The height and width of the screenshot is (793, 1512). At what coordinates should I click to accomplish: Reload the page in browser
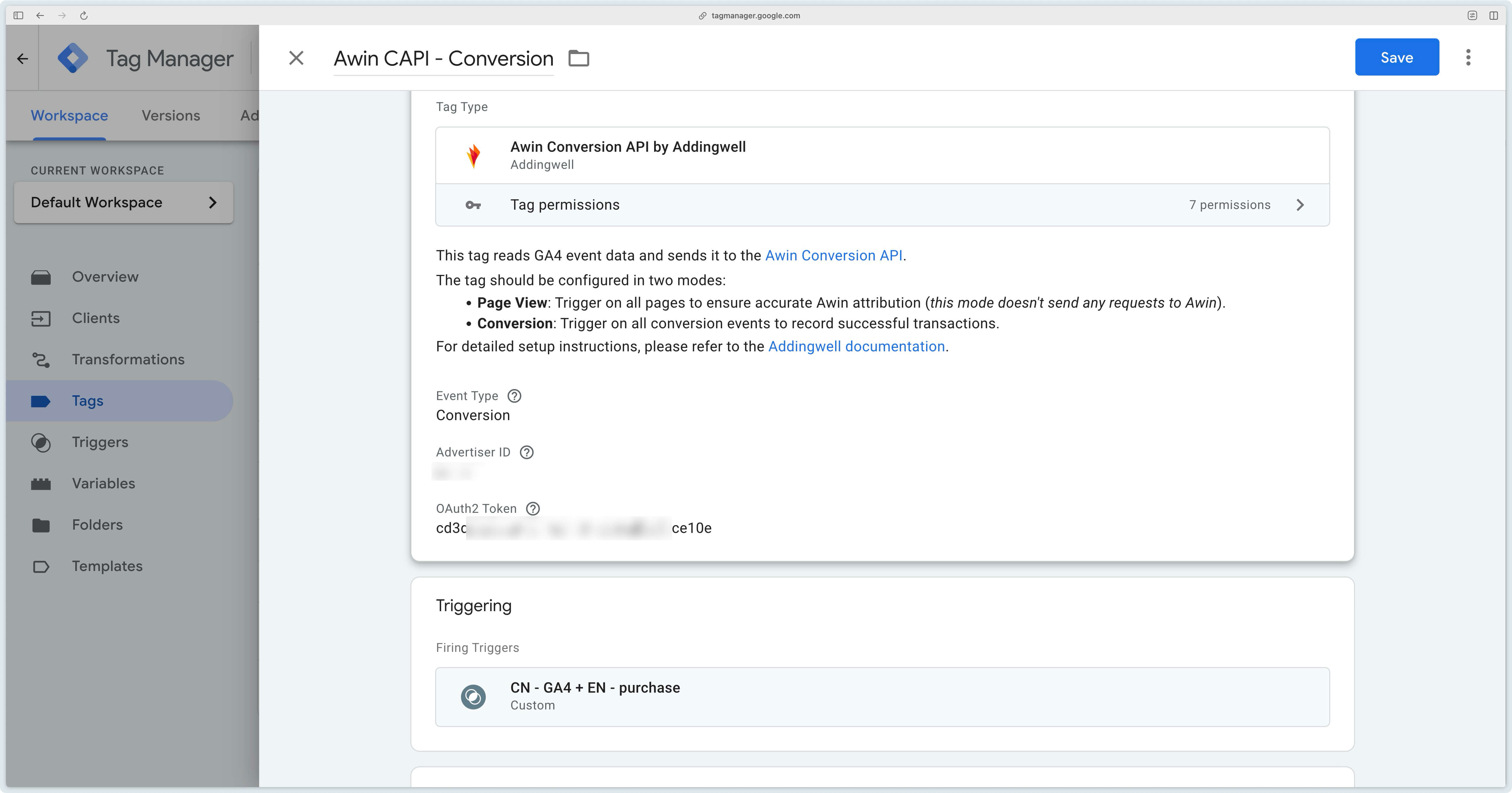click(83, 15)
